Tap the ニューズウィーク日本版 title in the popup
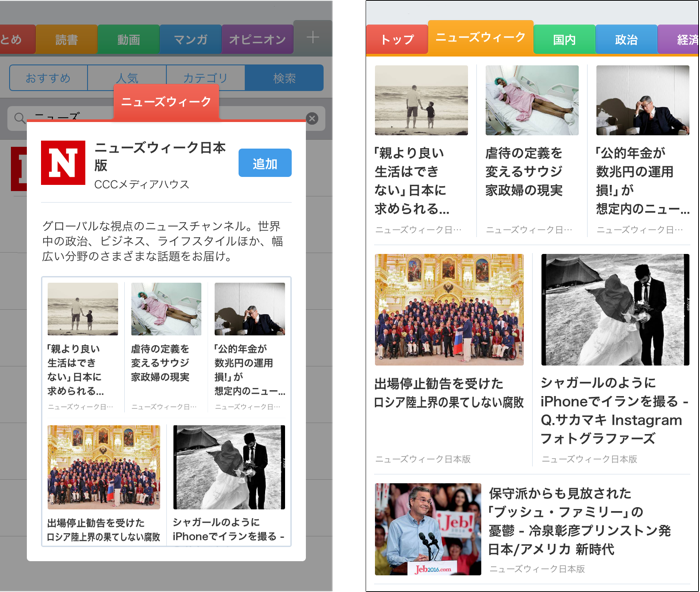 tap(160, 156)
